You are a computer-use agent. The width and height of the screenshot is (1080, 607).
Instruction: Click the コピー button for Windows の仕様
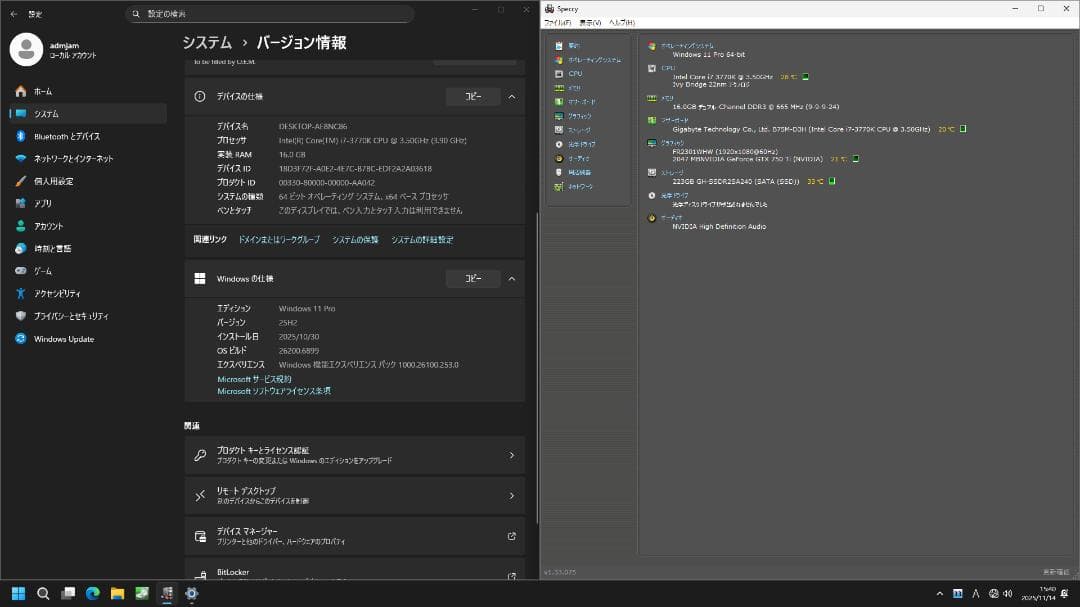click(x=473, y=278)
